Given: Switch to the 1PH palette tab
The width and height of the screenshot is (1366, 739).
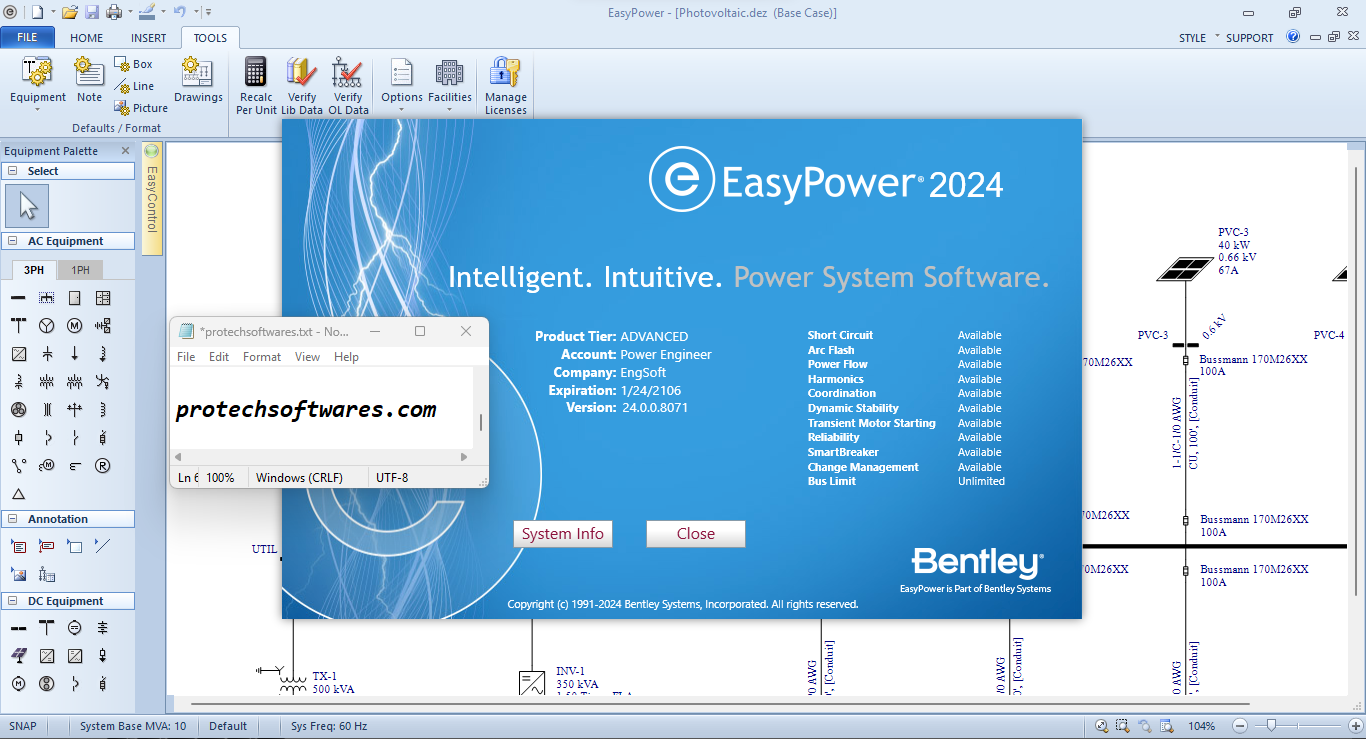Looking at the screenshot, I should click(x=80, y=270).
